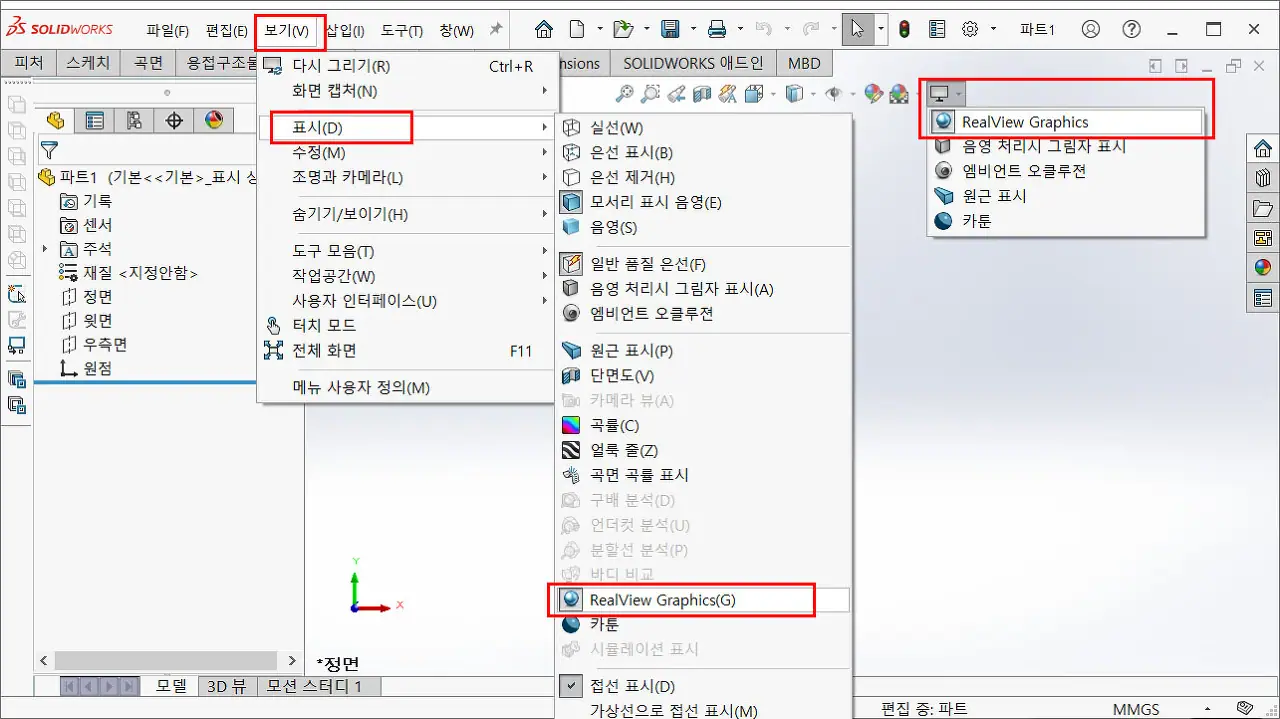Switch to the SOLIDWORKS 애드인 tab
Viewport: 1280px width, 719px height.
693,63
